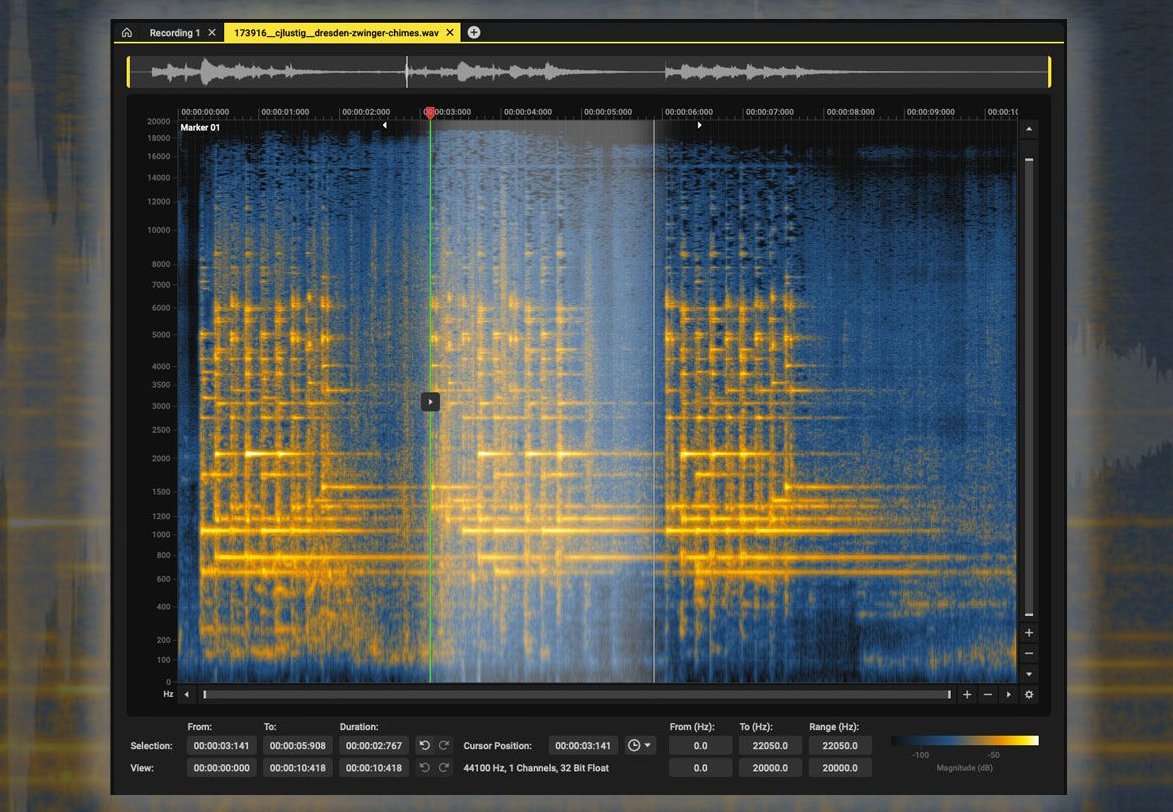Click the horizontal scrollbar track below the spectrogram
Image resolution: width=1173 pixels, height=812 pixels.
577,695
